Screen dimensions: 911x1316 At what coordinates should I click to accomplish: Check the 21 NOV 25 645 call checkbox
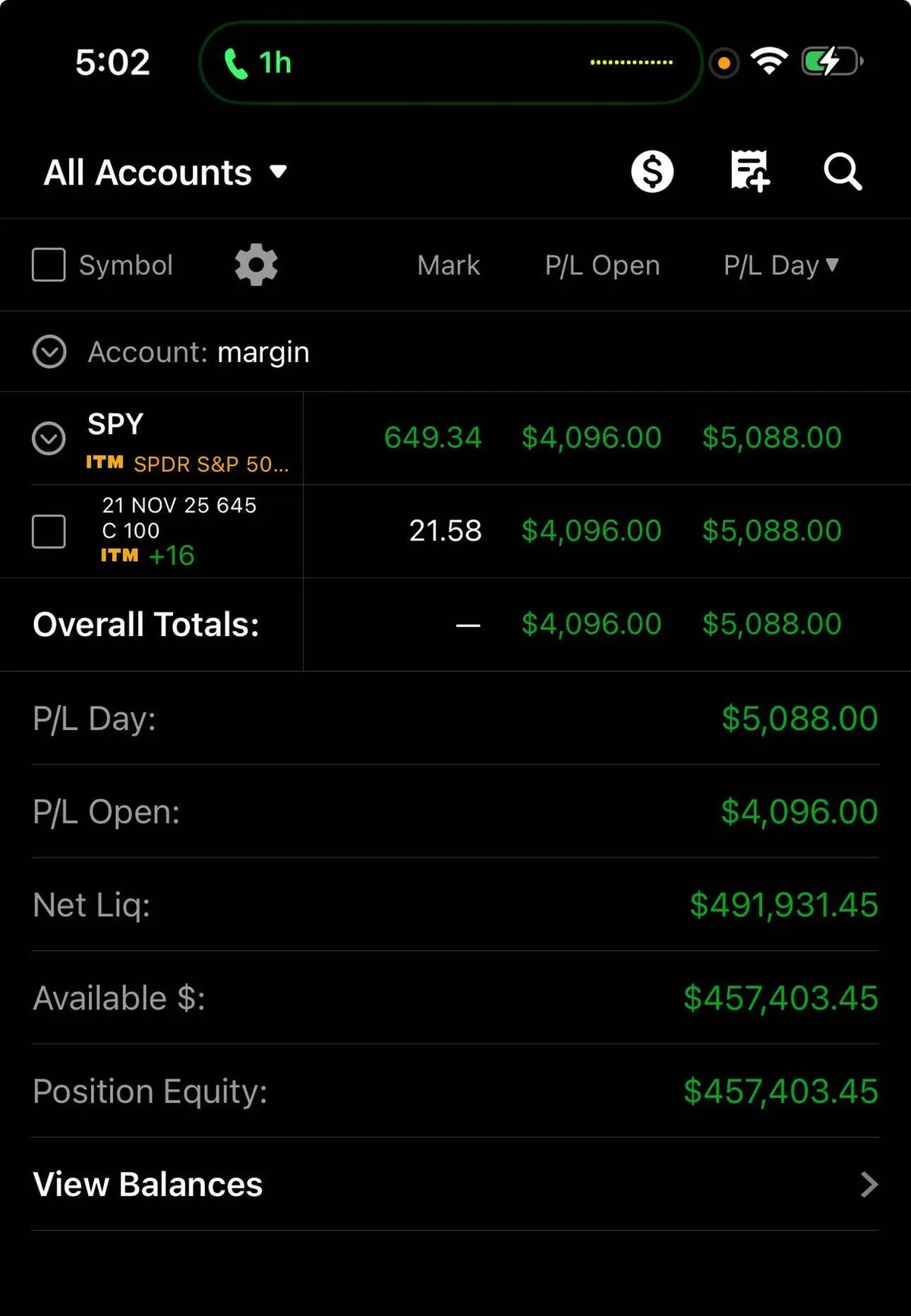(x=49, y=531)
